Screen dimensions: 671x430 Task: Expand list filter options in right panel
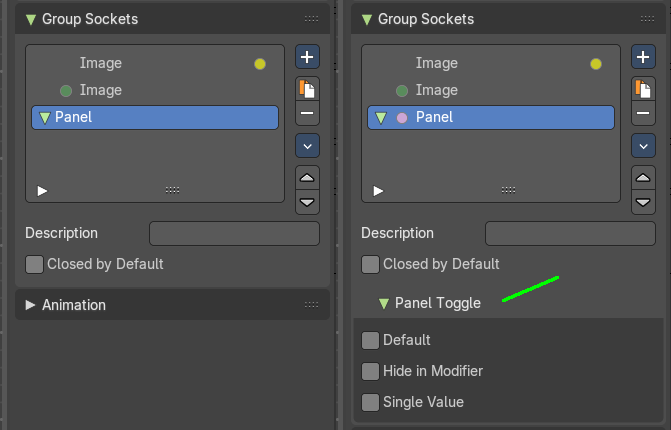pos(378,191)
